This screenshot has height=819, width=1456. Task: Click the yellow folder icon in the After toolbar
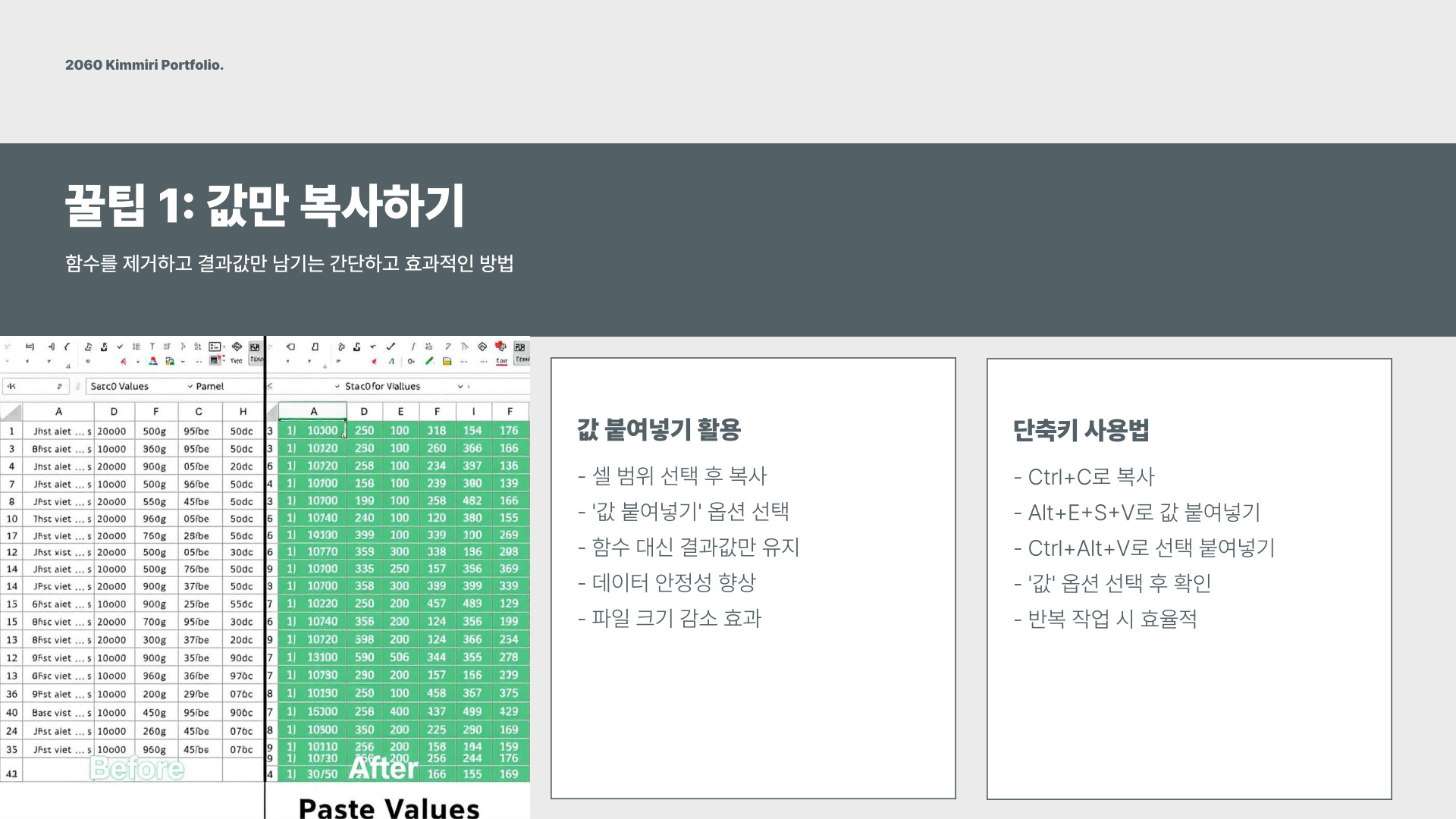(447, 361)
